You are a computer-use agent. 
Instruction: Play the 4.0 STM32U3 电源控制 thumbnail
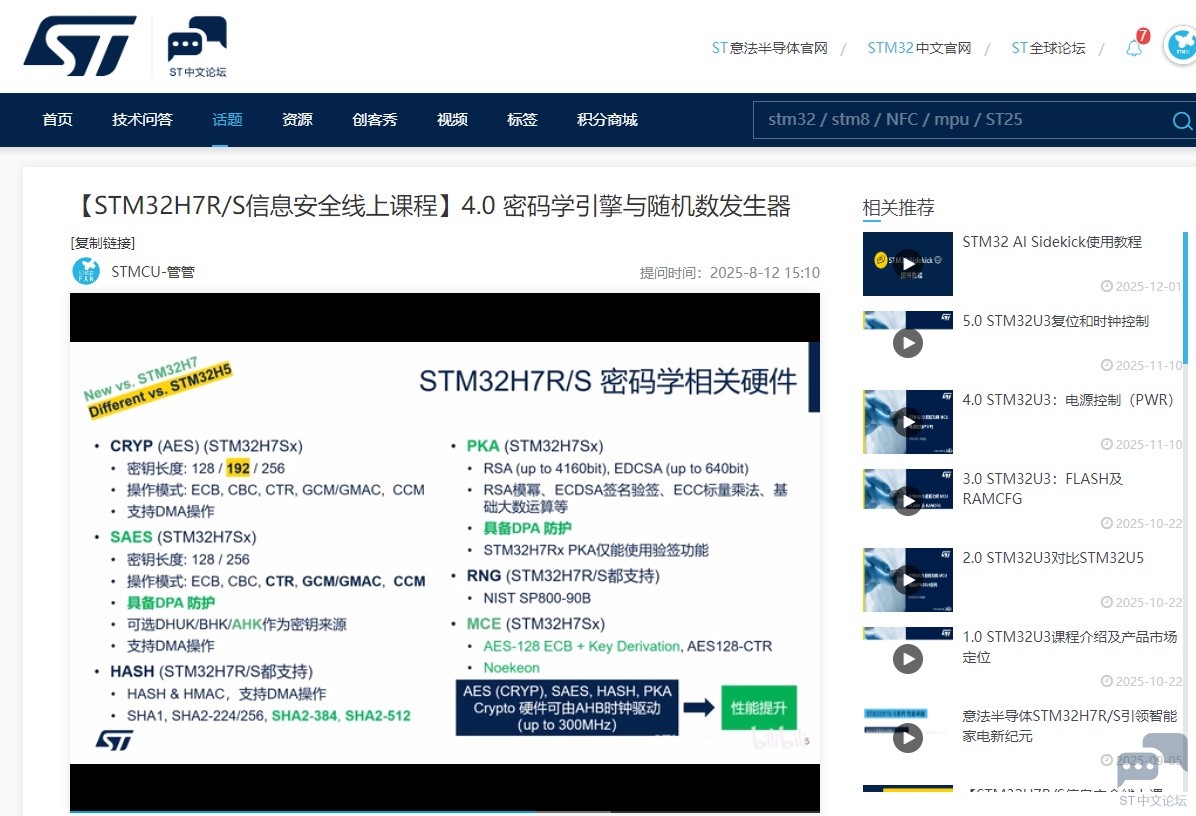[x=908, y=422]
